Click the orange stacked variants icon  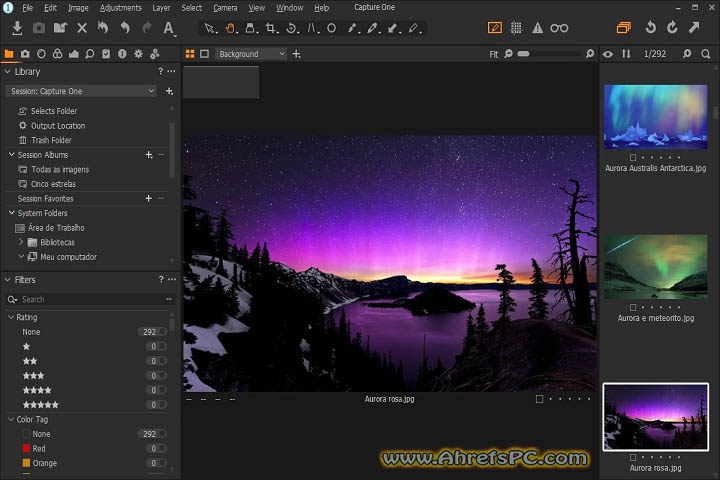pos(624,28)
